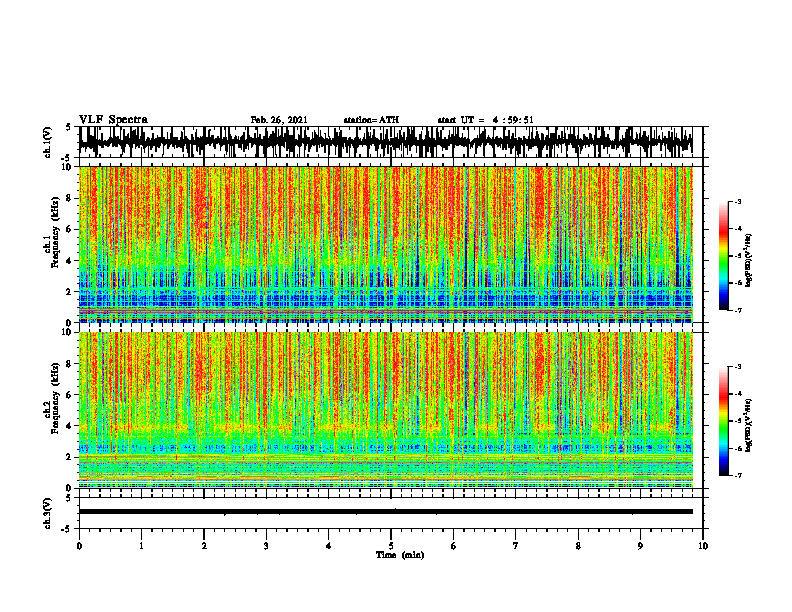
Task: Click the "9" tick on the time axis
Action: pyautogui.click(x=640, y=546)
